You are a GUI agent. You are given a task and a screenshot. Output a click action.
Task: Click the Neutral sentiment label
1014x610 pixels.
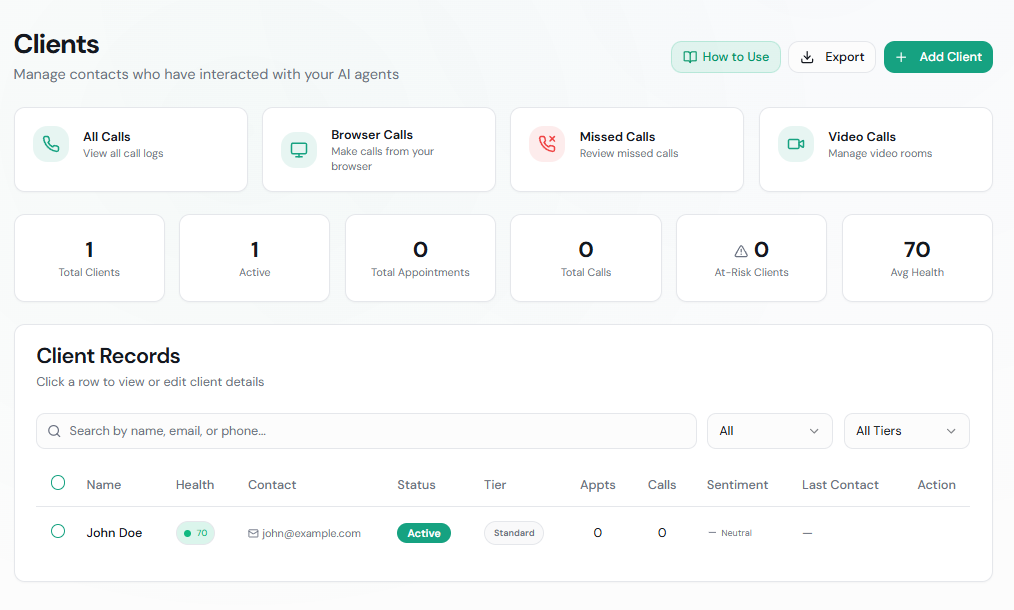click(736, 533)
